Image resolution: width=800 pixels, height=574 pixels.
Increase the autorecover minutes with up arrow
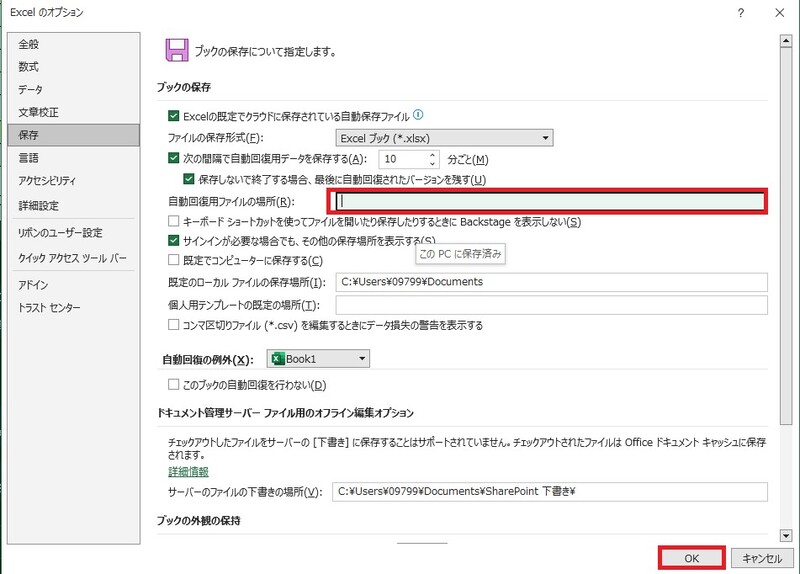coord(432,155)
